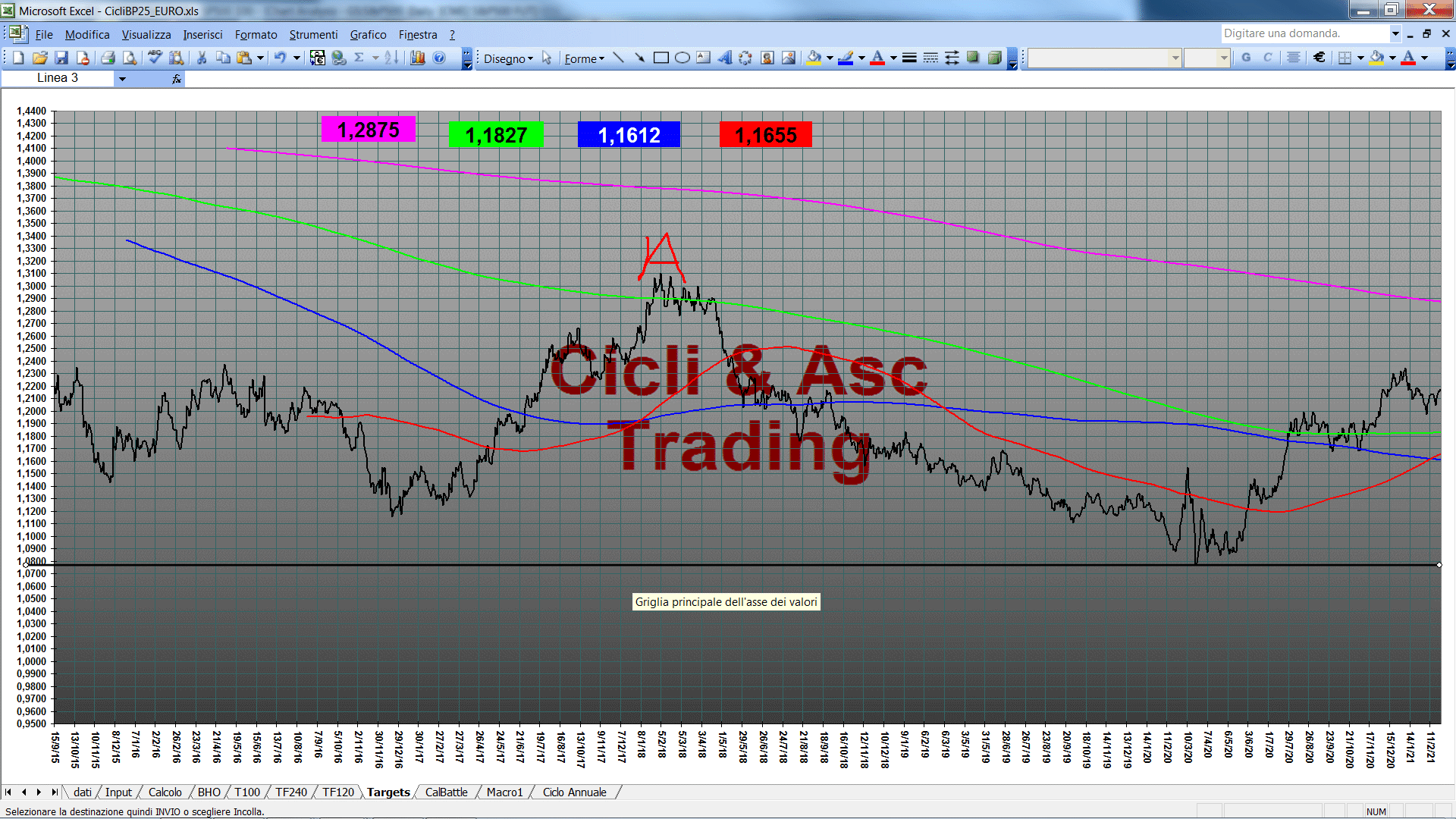Open the File menu
The height and width of the screenshot is (819, 1456).
pos(44,34)
